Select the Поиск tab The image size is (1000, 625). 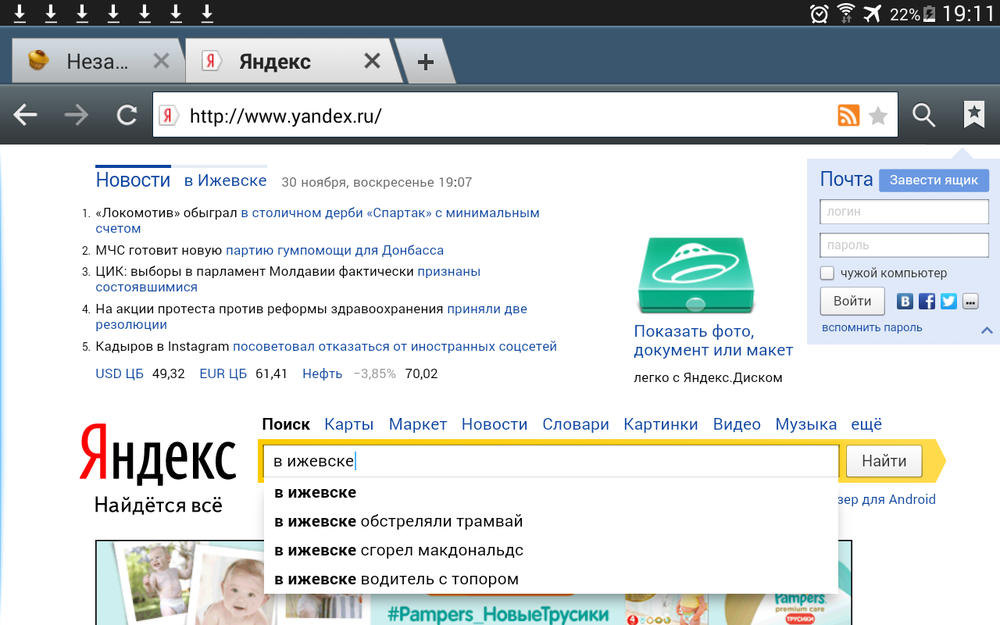[x=286, y=424]
